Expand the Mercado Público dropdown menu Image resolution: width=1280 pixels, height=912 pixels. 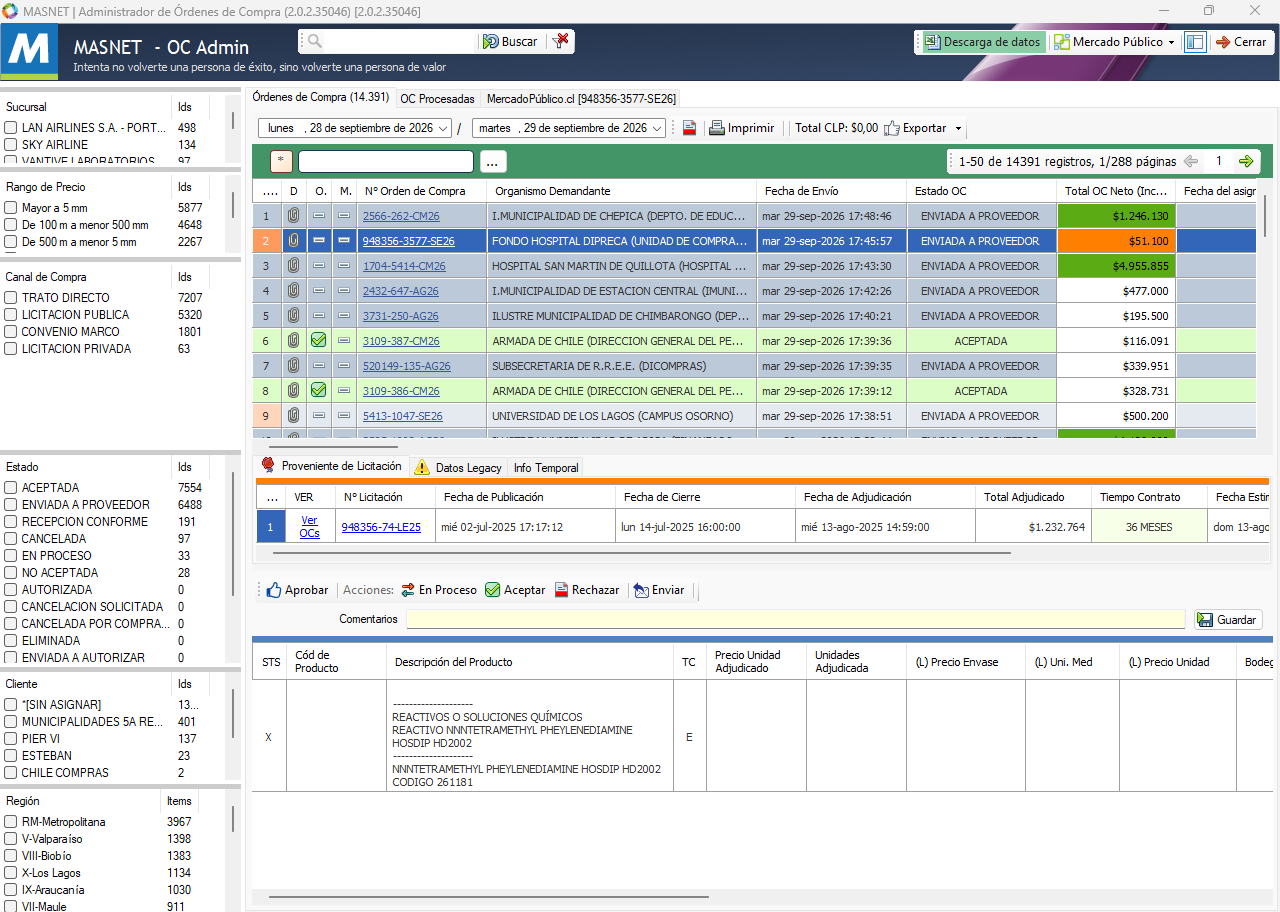click(1171, 42)
